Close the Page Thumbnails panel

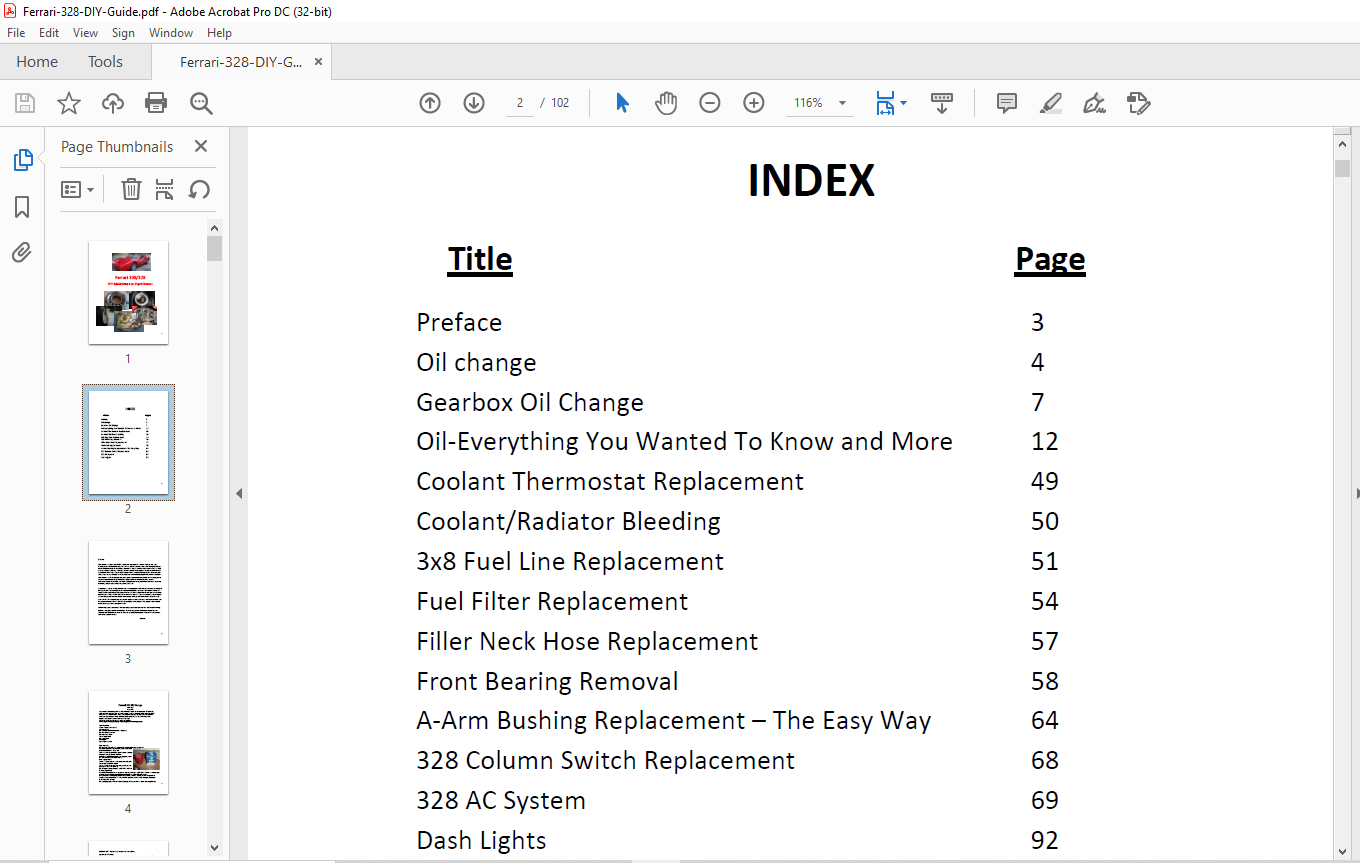point(200,146)
